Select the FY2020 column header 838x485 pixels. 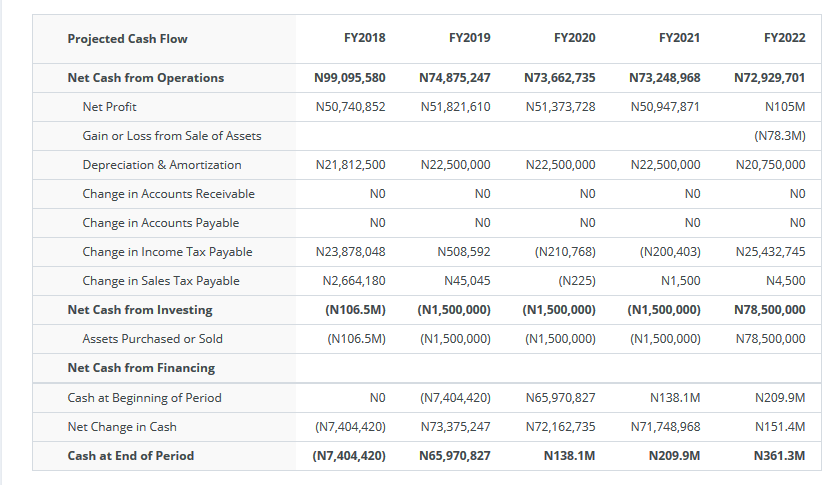[575, 38]
